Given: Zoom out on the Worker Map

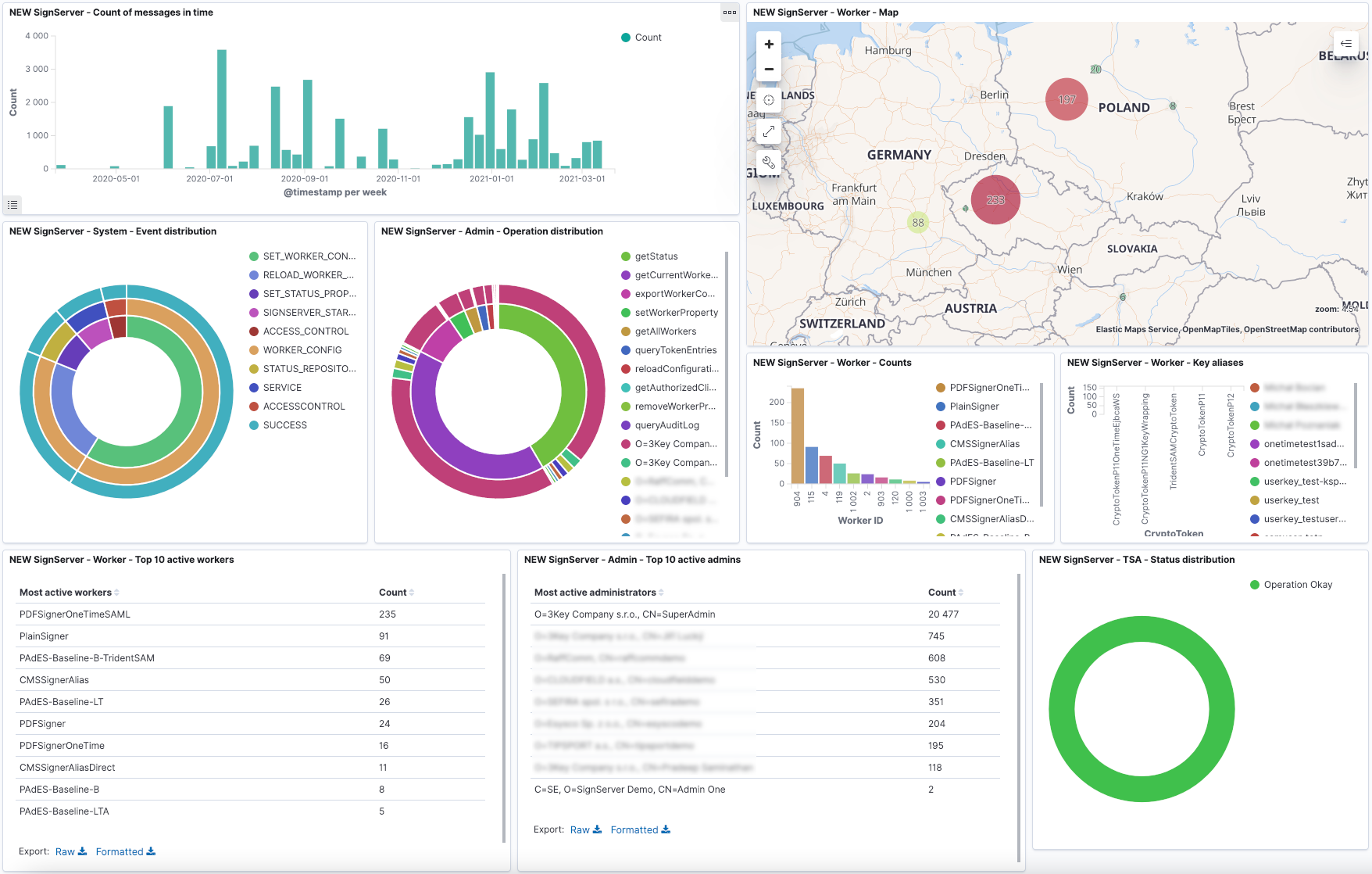Looking at the screenshot, I should click(x=769, y=69).
